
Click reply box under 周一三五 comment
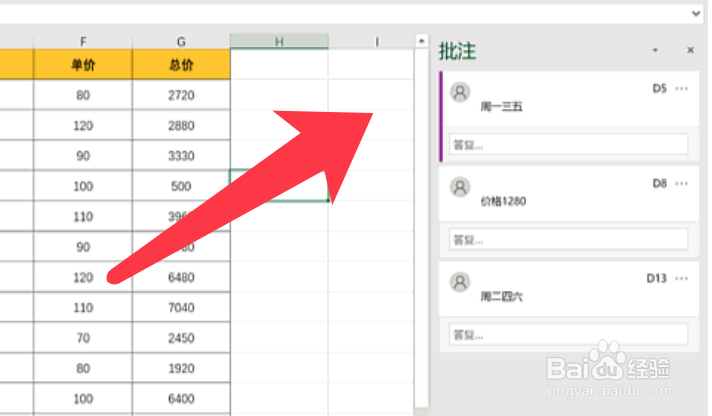[569, 145]
